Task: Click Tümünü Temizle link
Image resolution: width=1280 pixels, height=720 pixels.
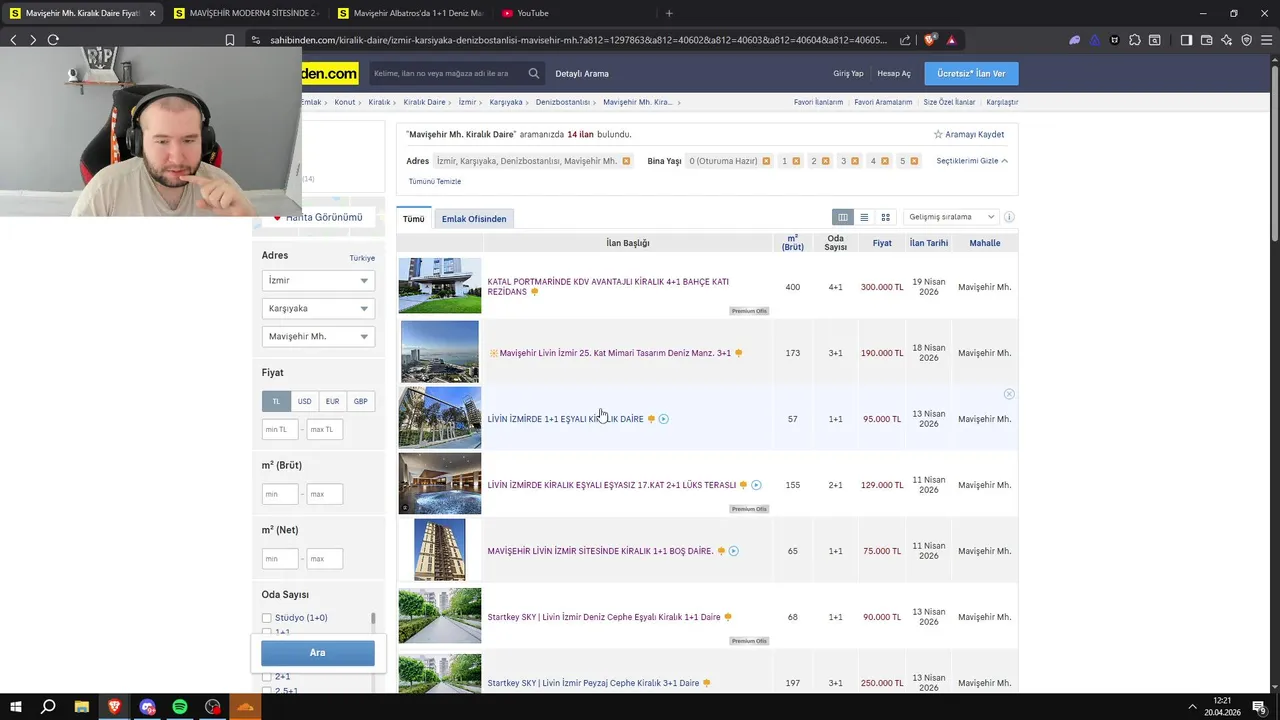Action: [435, 181]
